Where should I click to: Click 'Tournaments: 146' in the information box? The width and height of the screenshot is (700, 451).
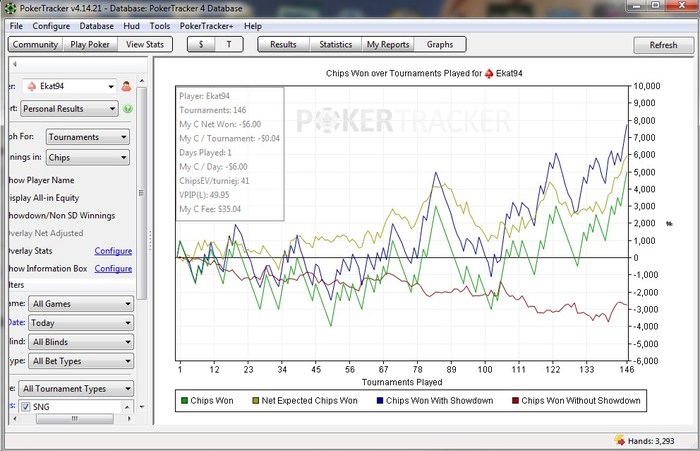click(x=212, y=110)
